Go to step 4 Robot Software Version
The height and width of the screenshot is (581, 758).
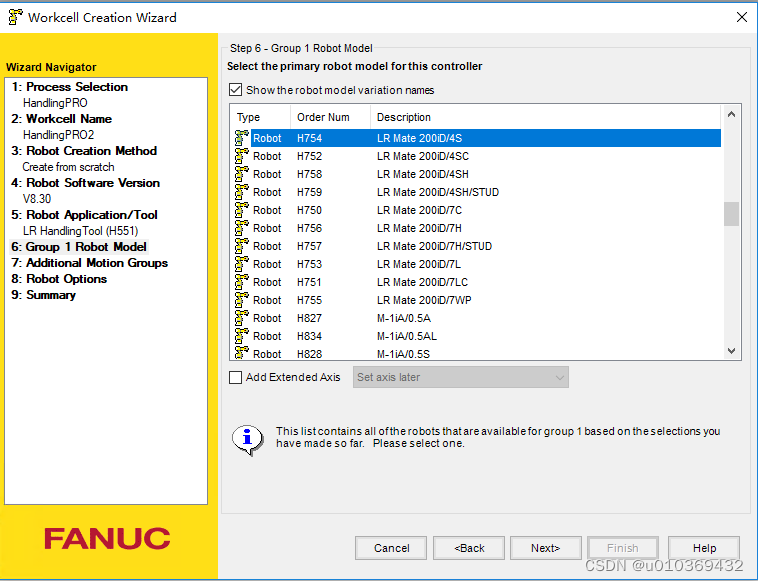[86, 183]
